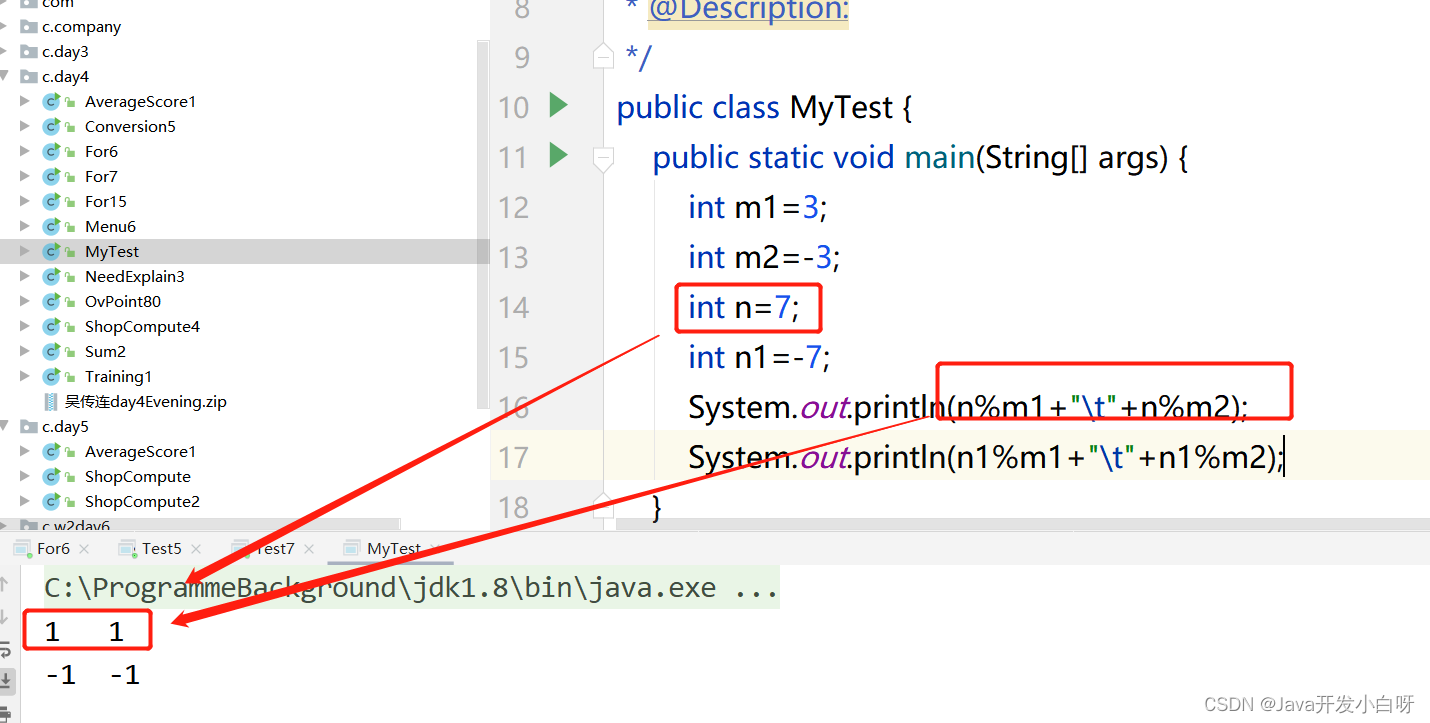Click the OvPoint80 class icon
Viewport: 1430px width, 723px height.
[x=52, y=302]
